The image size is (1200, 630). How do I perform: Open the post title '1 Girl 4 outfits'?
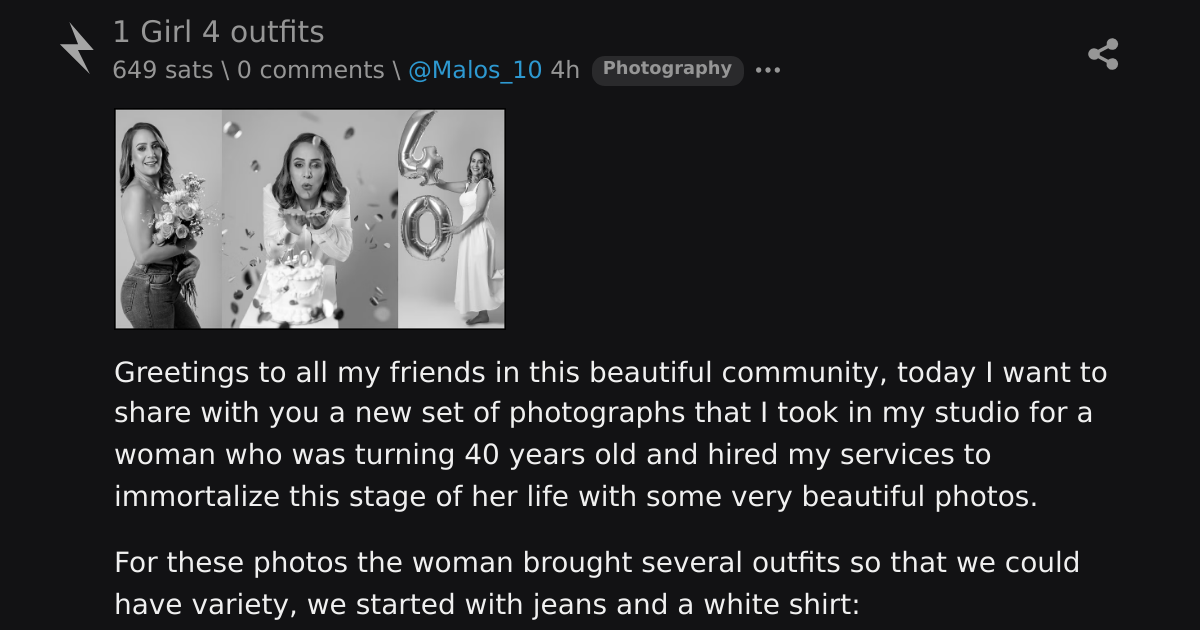click(x=218, y=32)
